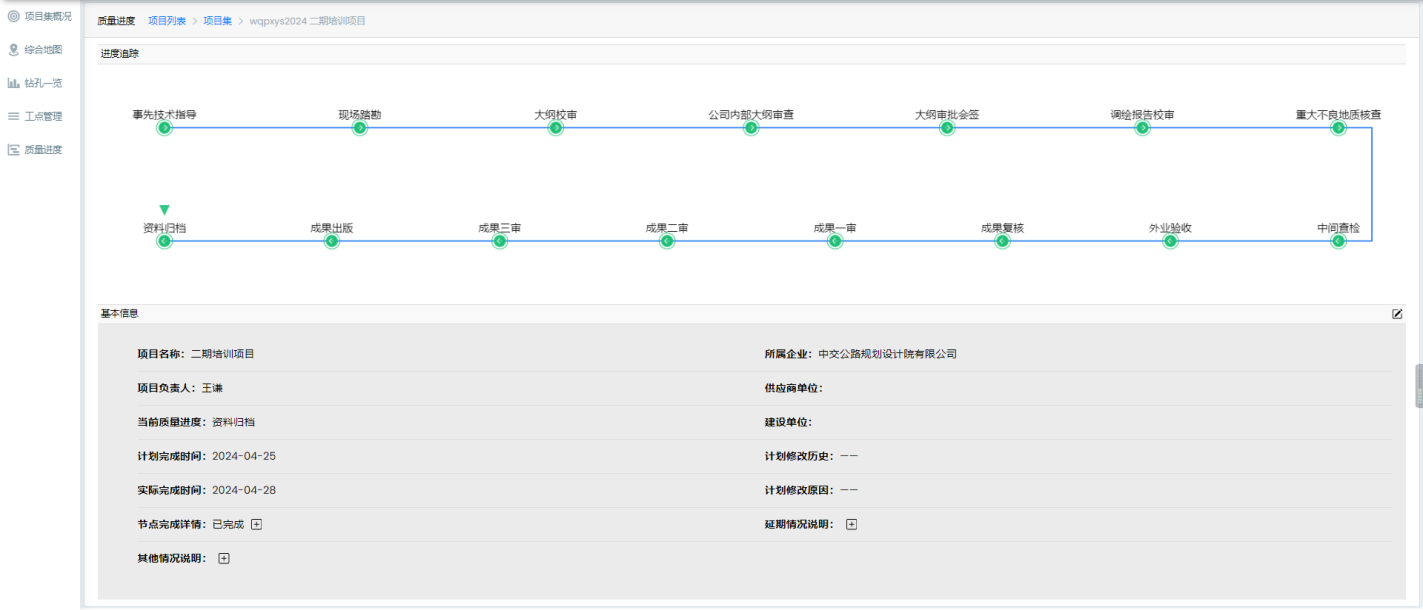Click the 外业验收 stage label
Screen dimensions: 1423x610
click(x=1170, y=228)
